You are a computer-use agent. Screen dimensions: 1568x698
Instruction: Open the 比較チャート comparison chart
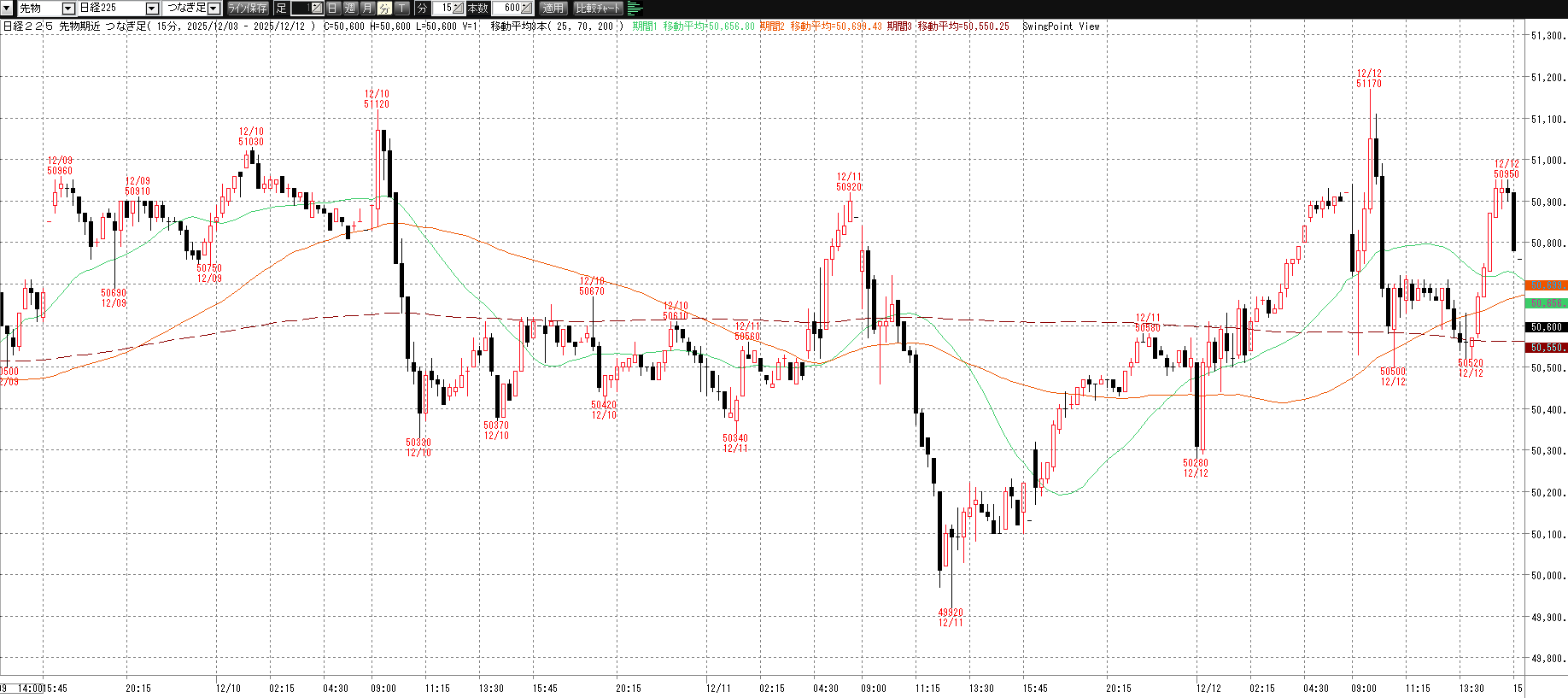pyautogui.click(x=598, y=9)
